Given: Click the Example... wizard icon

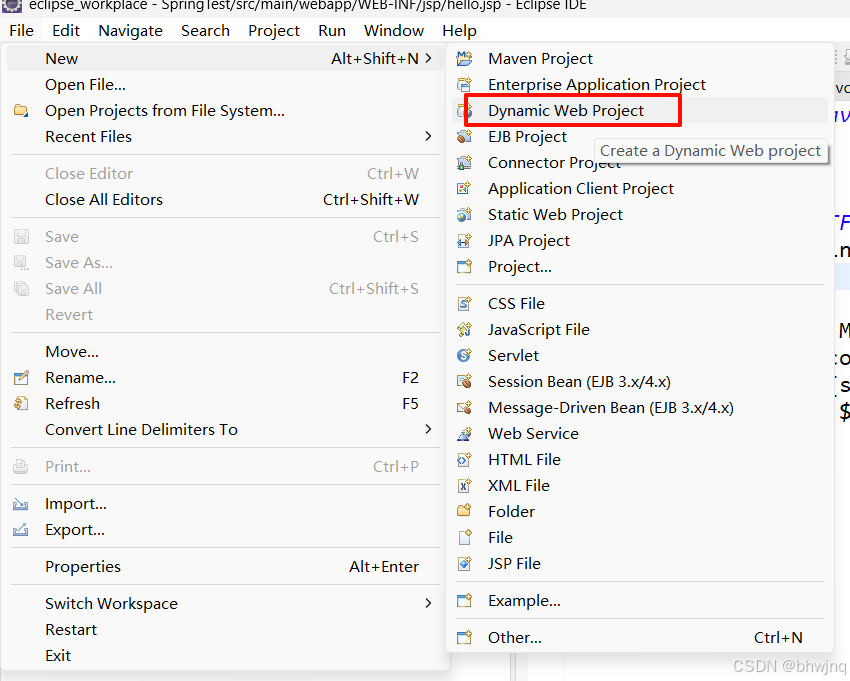Looking at the screenshot, I should coord(464,600).
